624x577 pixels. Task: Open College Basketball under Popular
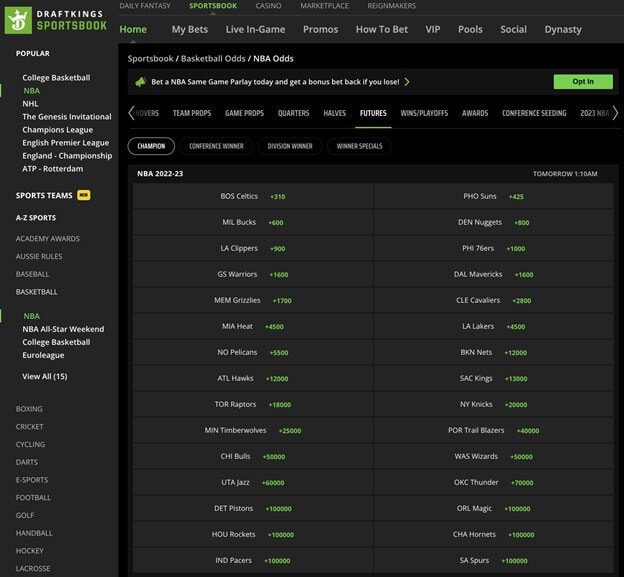point(56,78)
